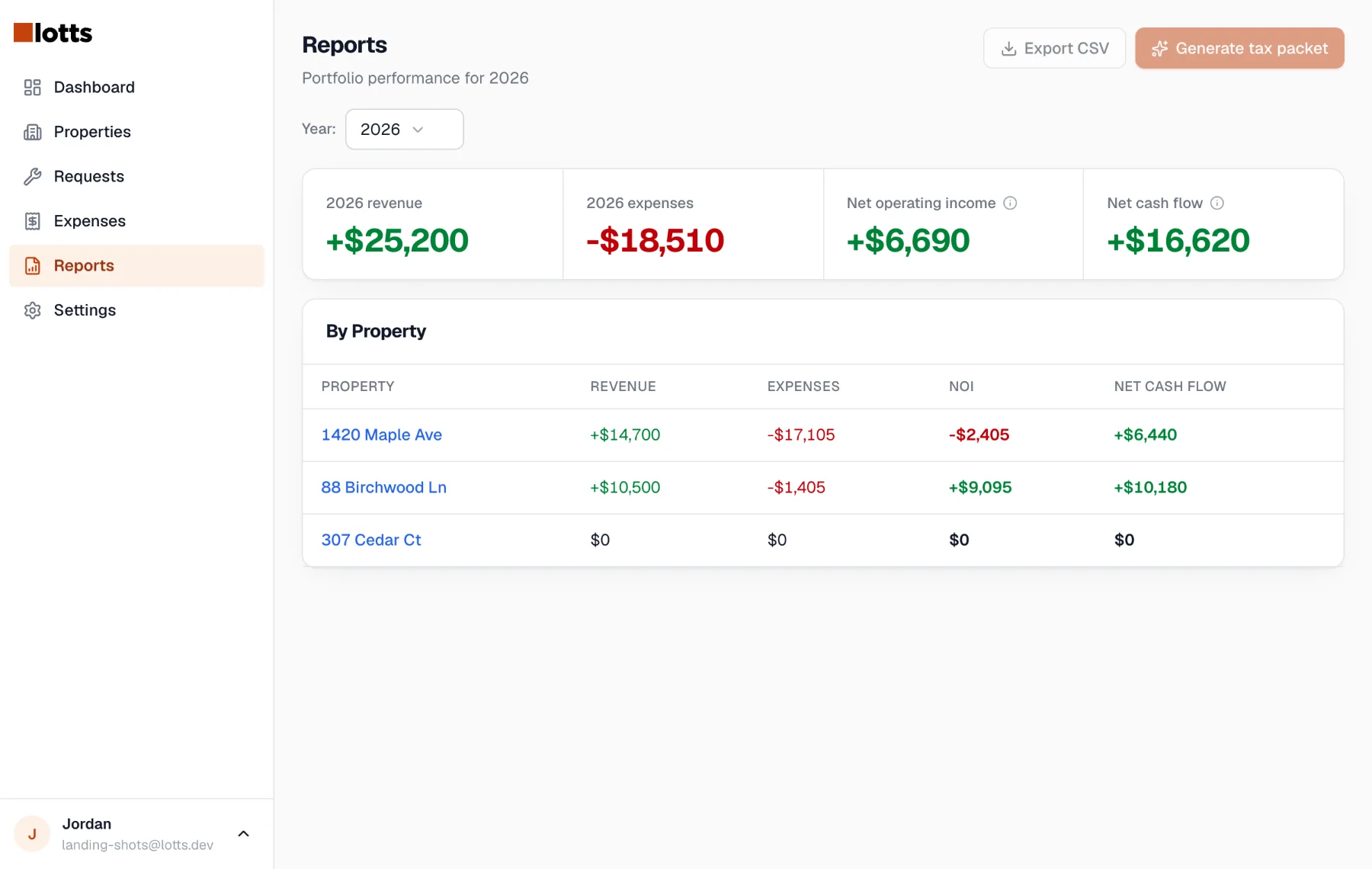1372x869 pixels.
Task: Open Properties in the sidebar
Action: pos(136,132)
